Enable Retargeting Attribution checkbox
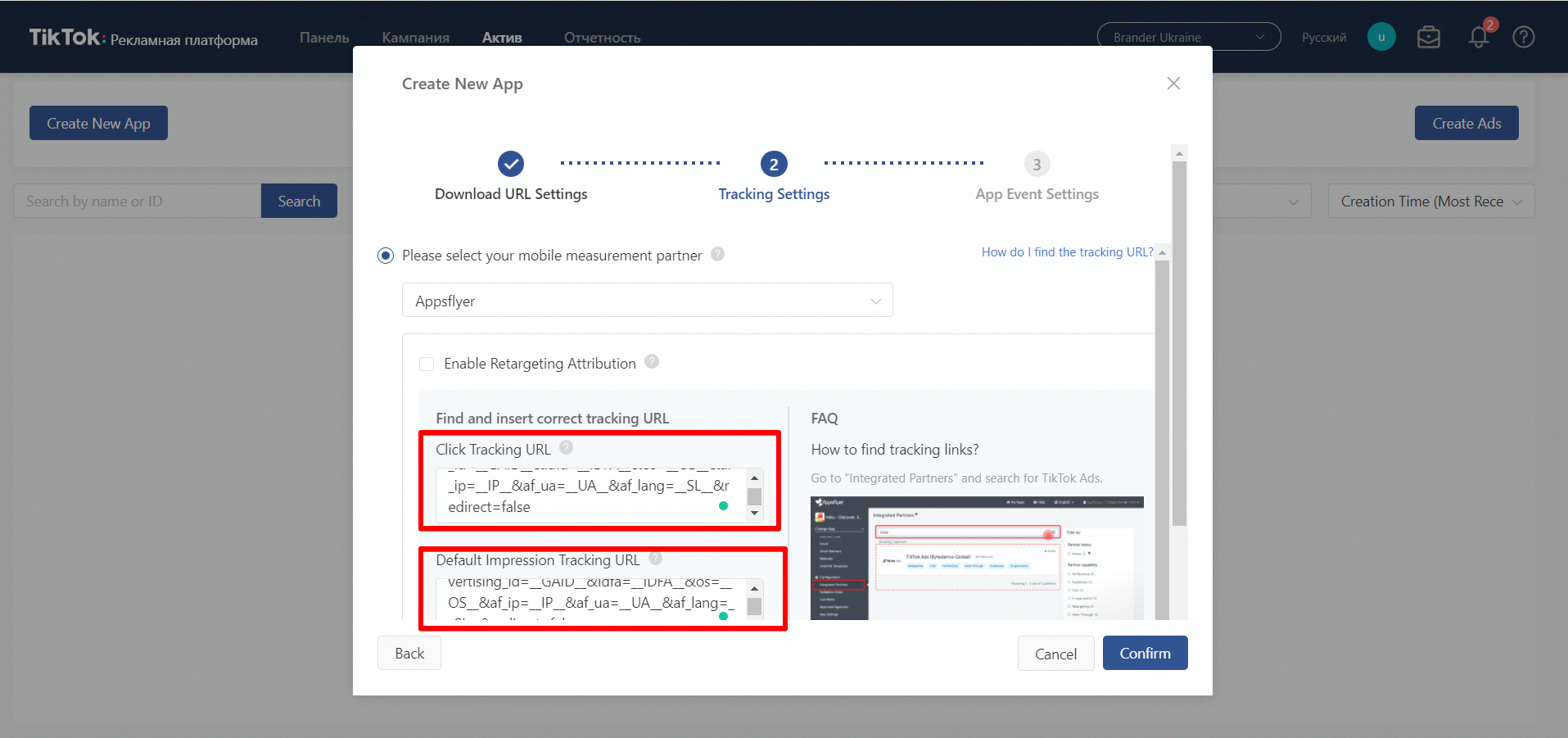1568x738 pixels. coord(427,364)
